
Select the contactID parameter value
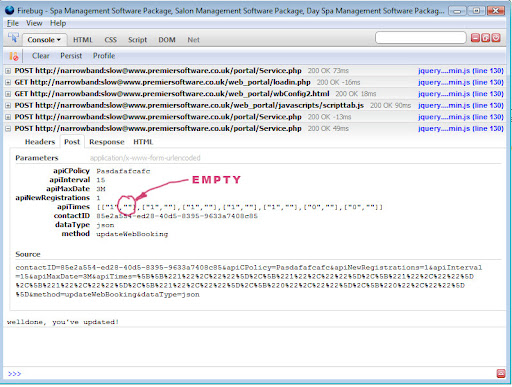[177, 216]
